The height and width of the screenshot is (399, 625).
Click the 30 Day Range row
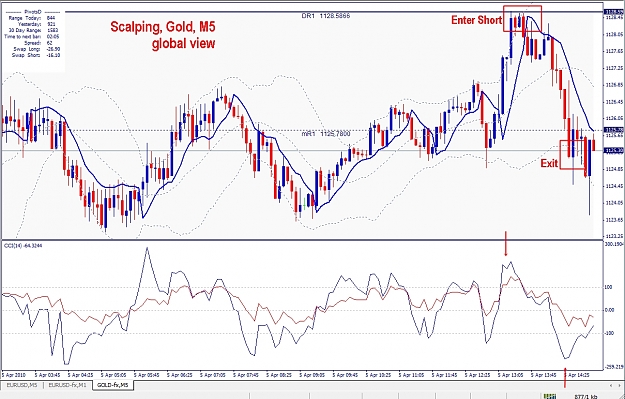pos(33,30)
